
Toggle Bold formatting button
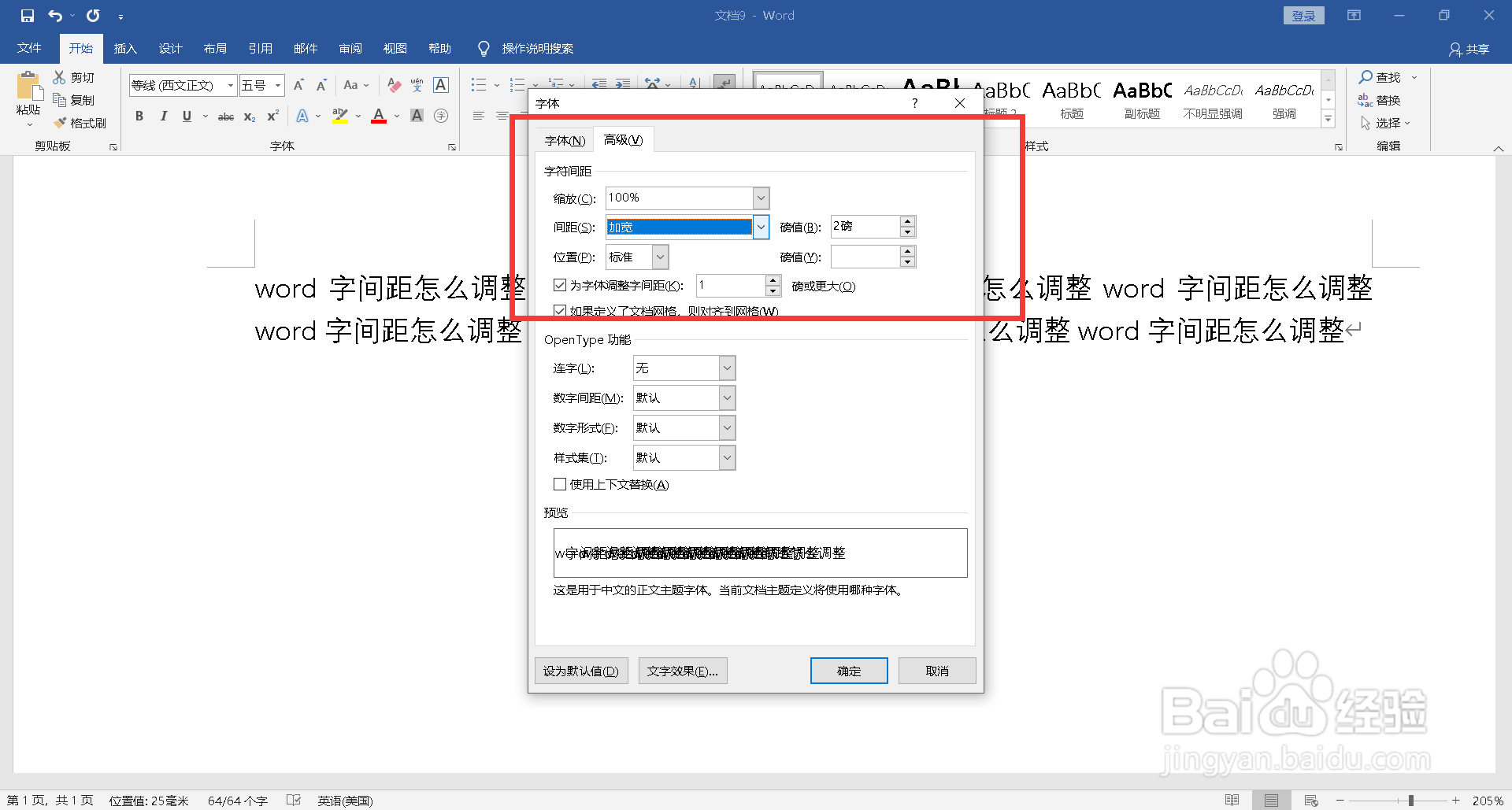[139, 116]
